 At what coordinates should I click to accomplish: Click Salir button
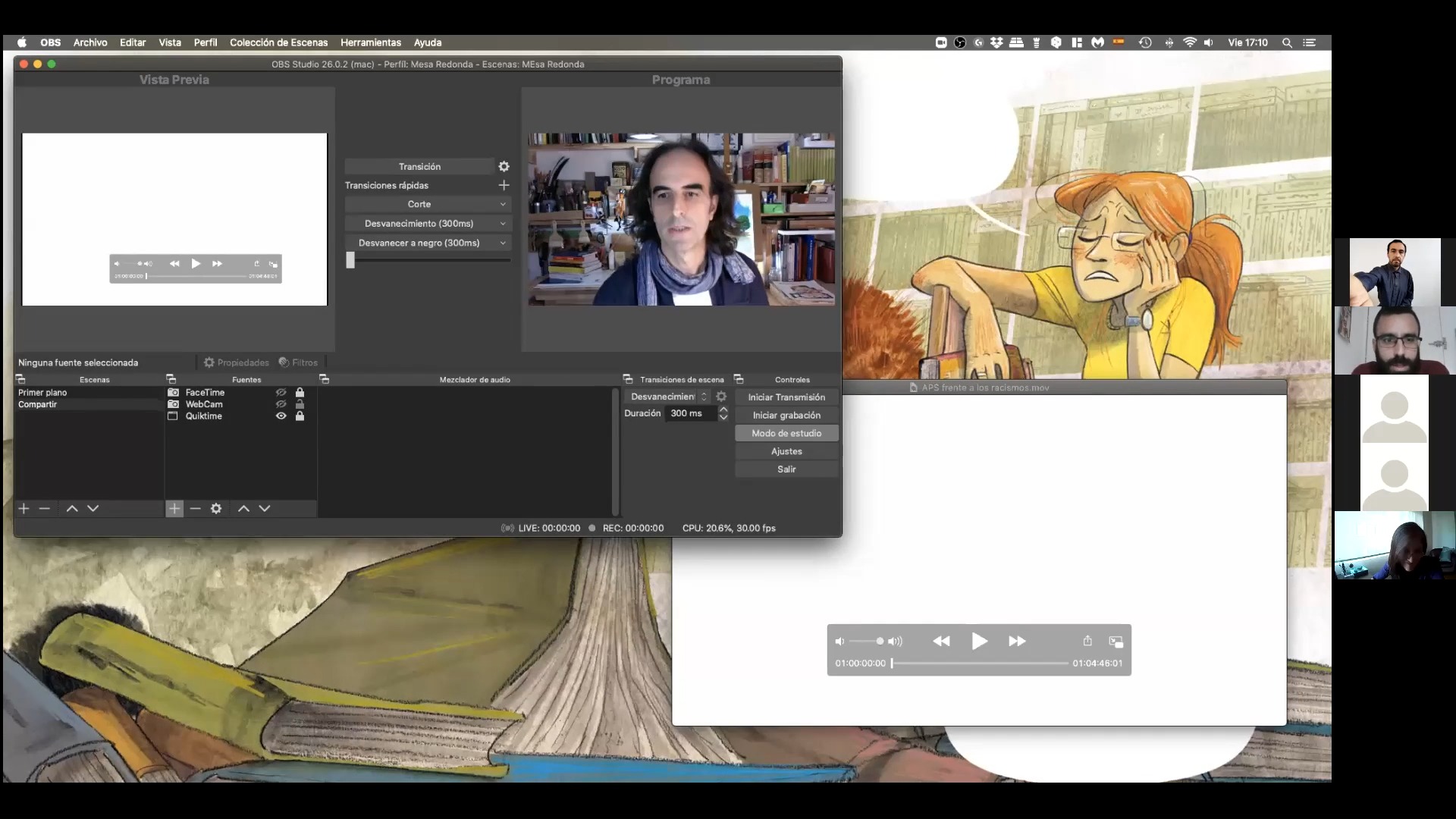click(x=786, y=469)
